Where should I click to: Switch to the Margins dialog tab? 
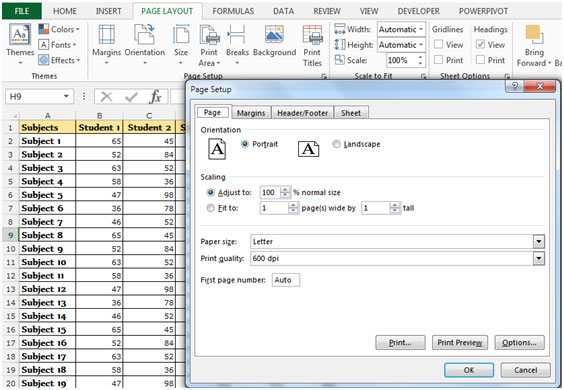click(251, 113)
